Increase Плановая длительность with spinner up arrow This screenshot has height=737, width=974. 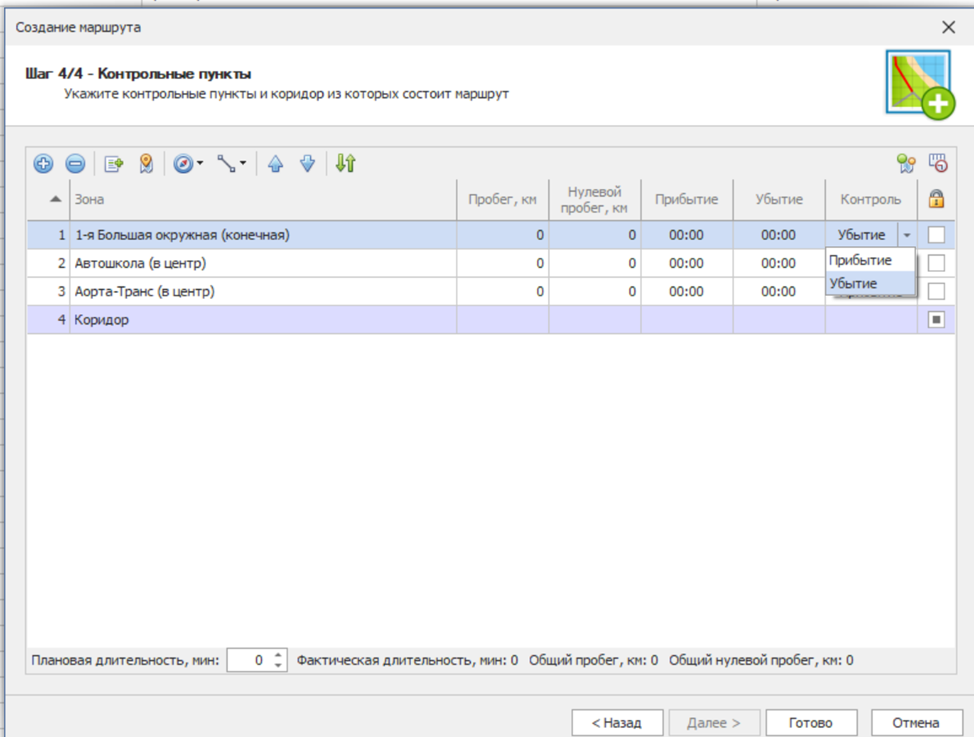pyautogui.click(x=278, y=655)
